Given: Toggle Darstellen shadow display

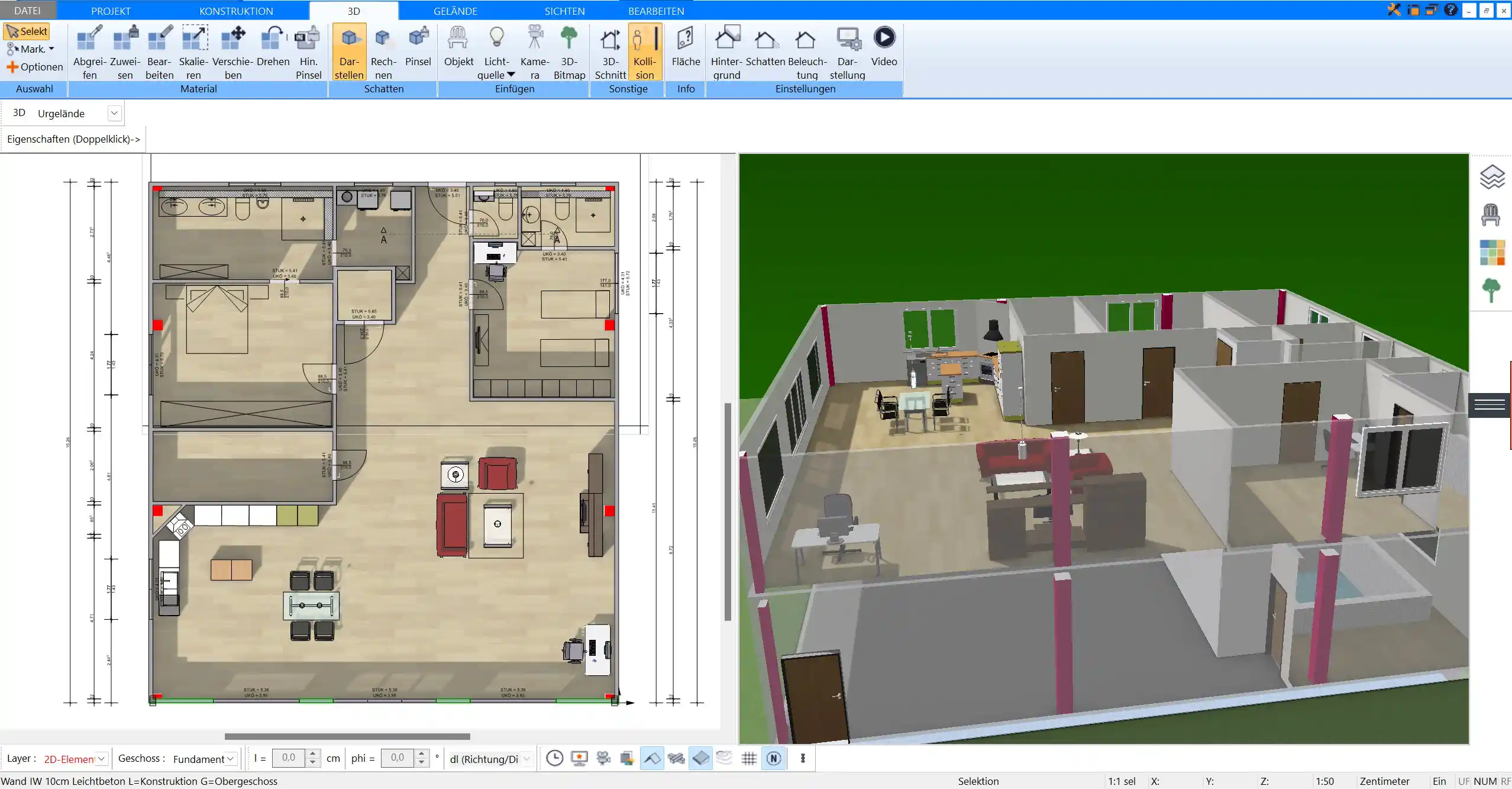Looking at the screenshot, I should [x=349, y=52].
